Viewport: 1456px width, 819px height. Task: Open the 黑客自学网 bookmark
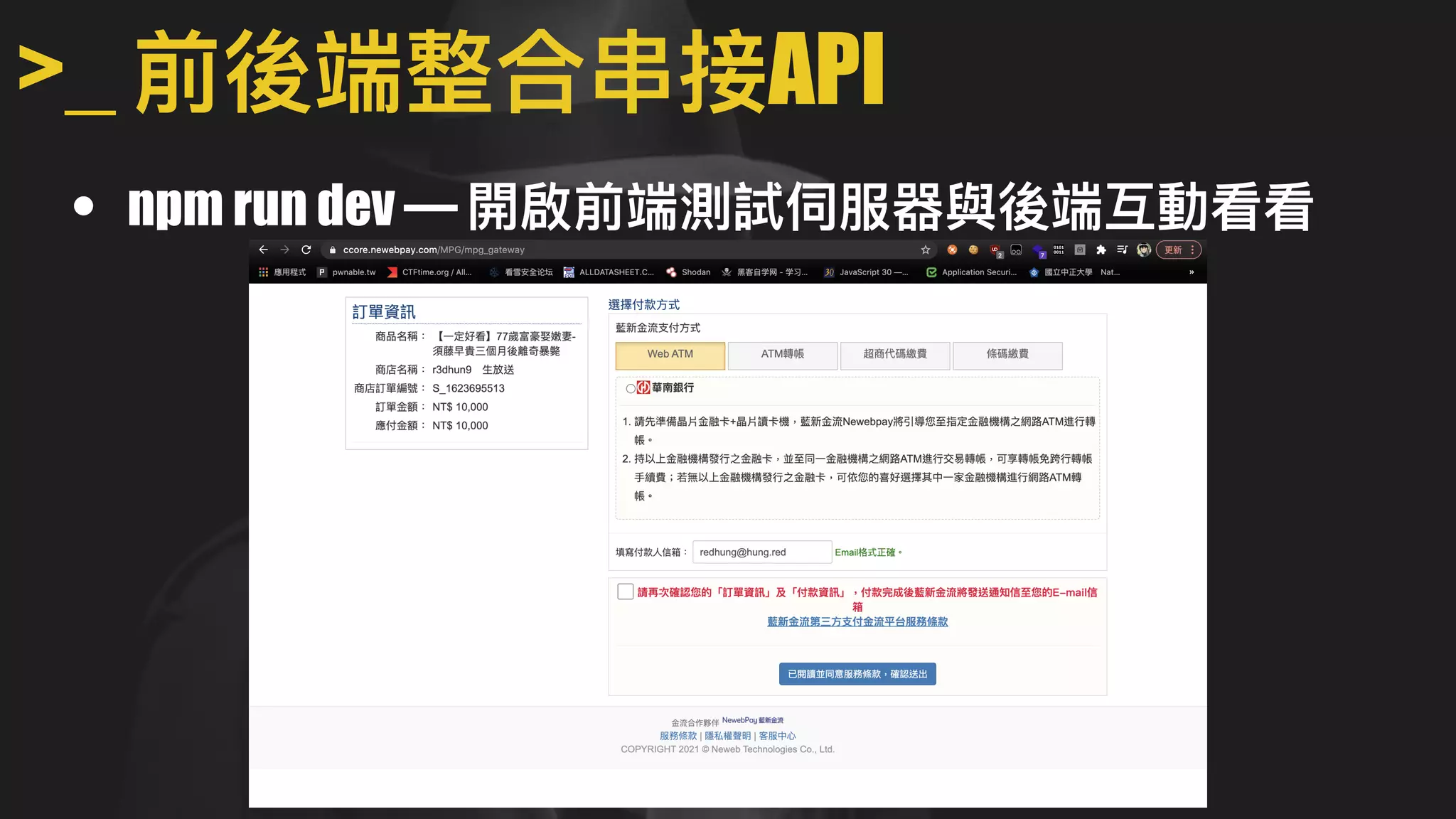pos(765,272)
